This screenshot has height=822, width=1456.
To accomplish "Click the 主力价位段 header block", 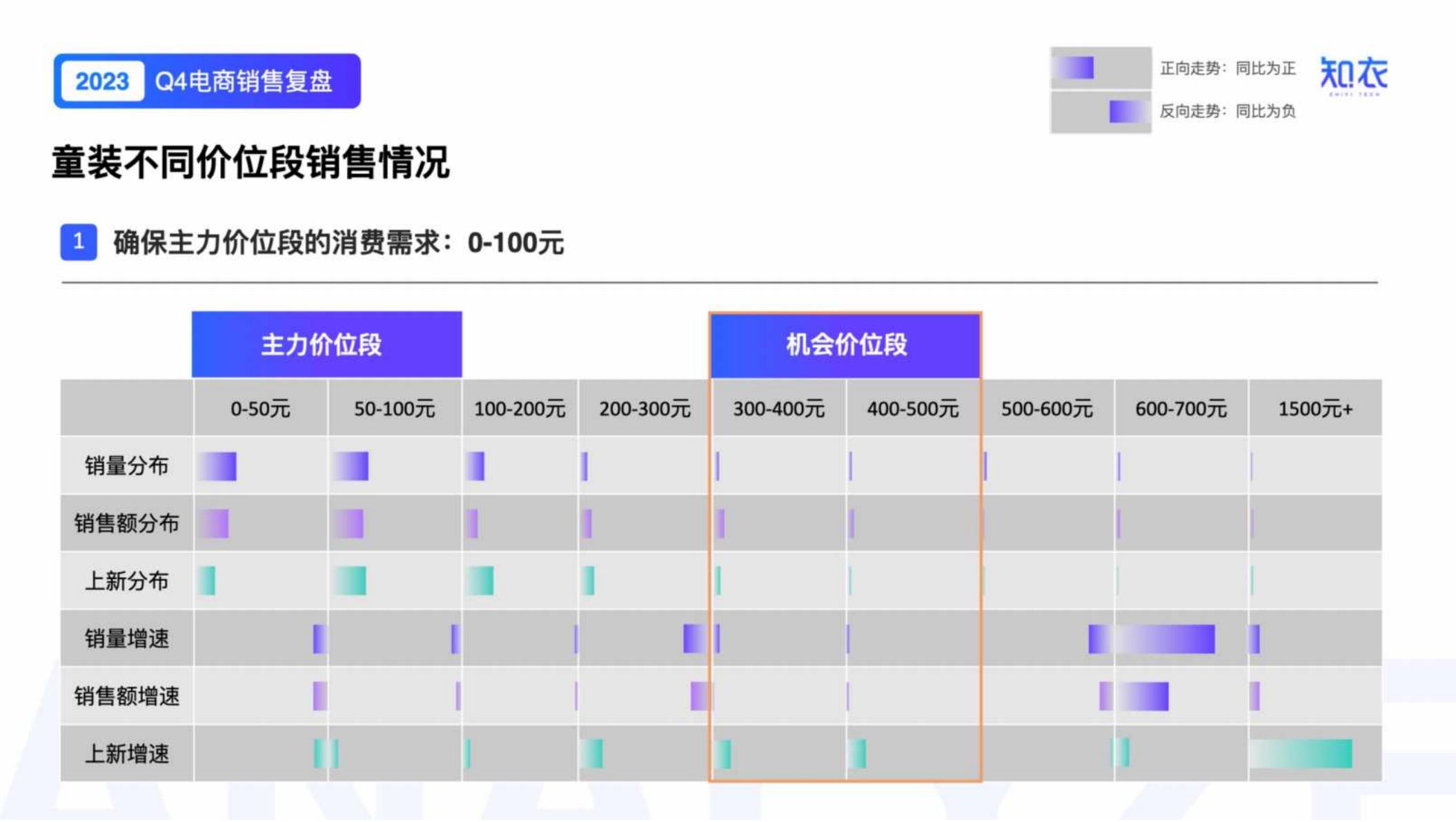I will 326,344.
